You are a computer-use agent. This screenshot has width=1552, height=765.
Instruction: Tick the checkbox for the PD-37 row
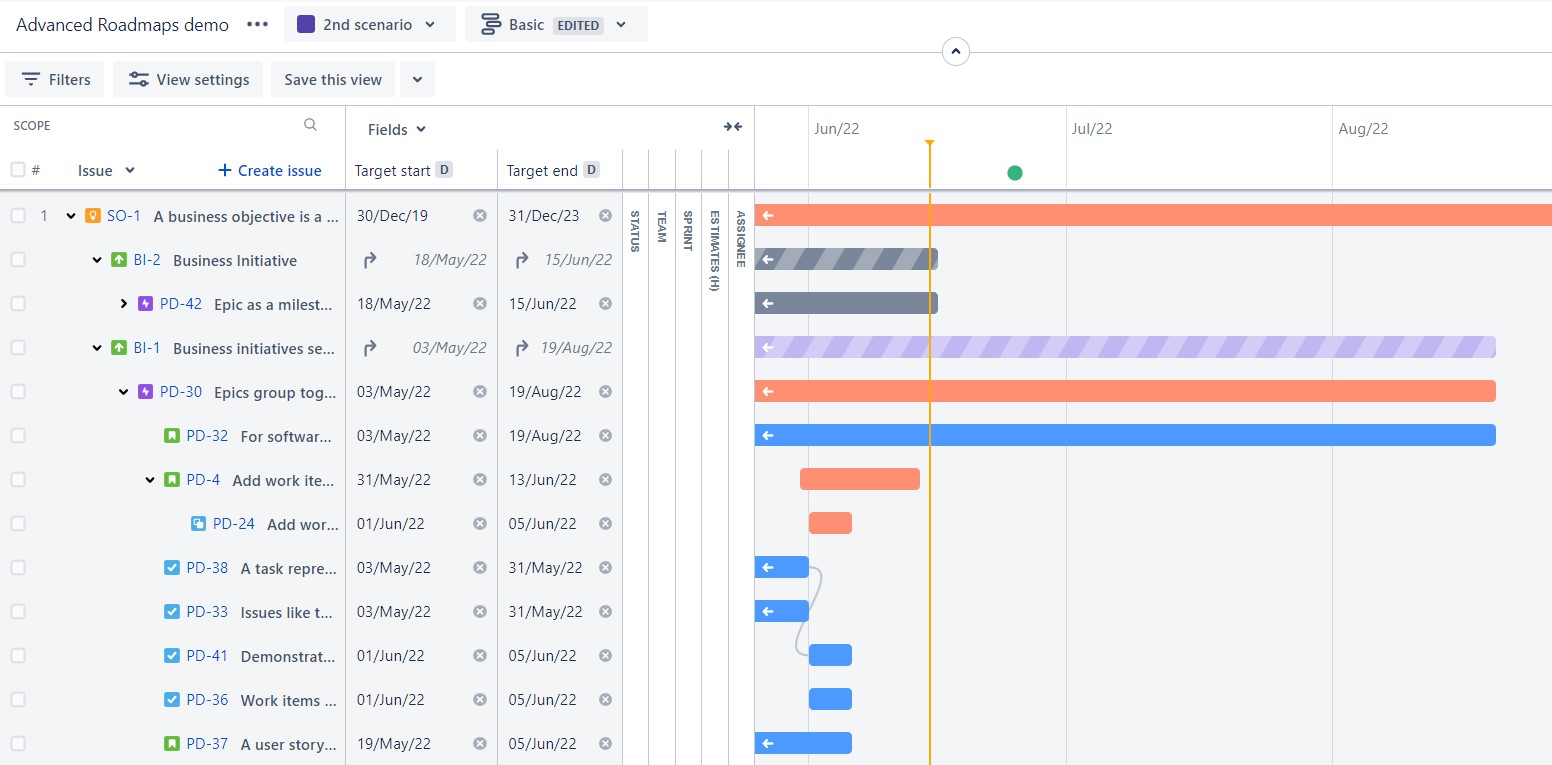pyautogui.click(x=18, y=744)
